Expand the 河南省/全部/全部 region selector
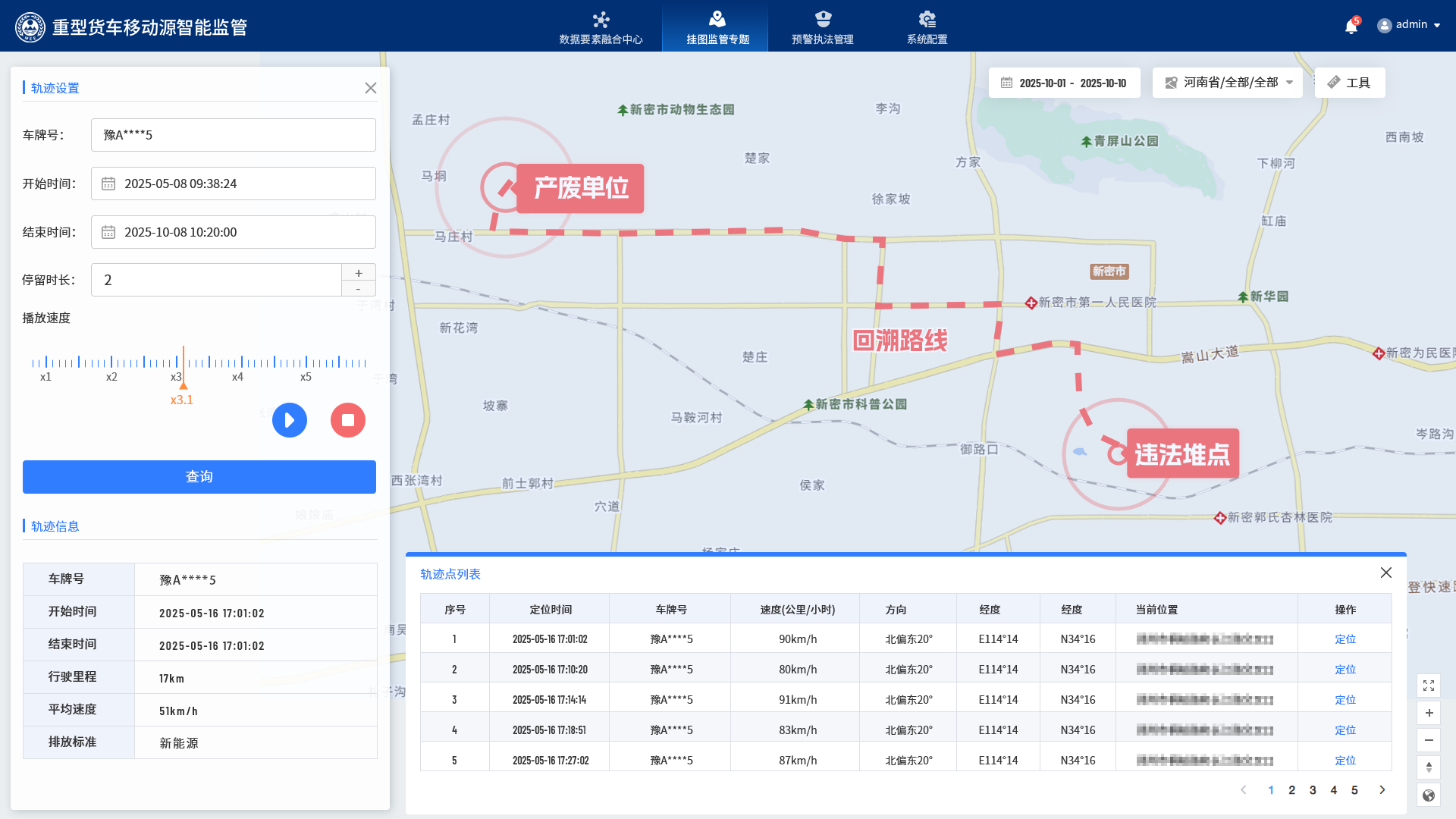1456x819 pixels. click(x=1228, y=83)
